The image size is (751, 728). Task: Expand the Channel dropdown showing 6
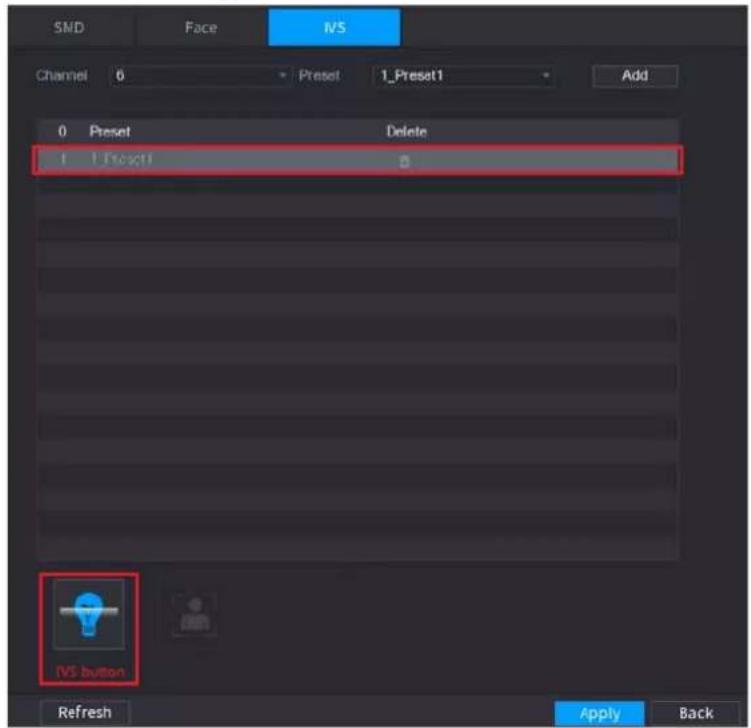[200, 76]
